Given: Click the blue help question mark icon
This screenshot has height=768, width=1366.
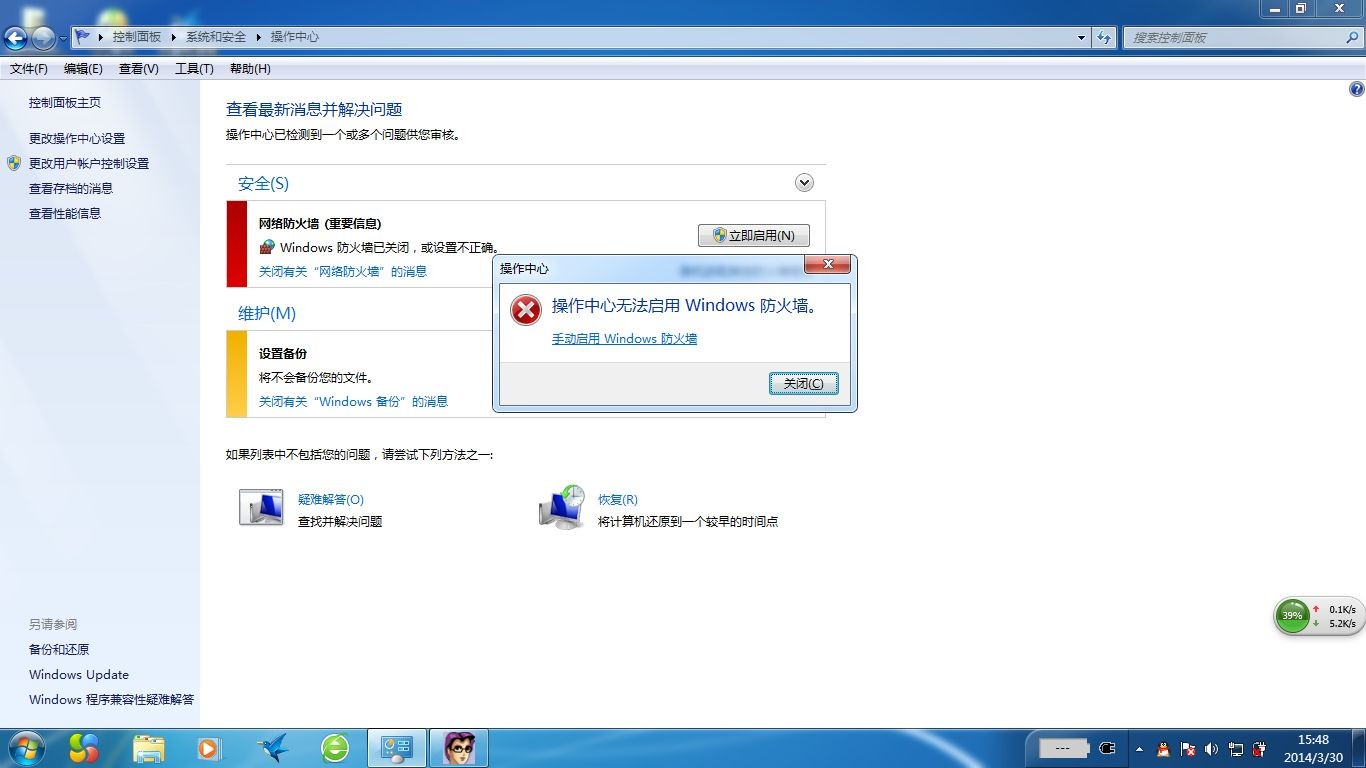Looking at the screenshot, I should pos(1356,89).
